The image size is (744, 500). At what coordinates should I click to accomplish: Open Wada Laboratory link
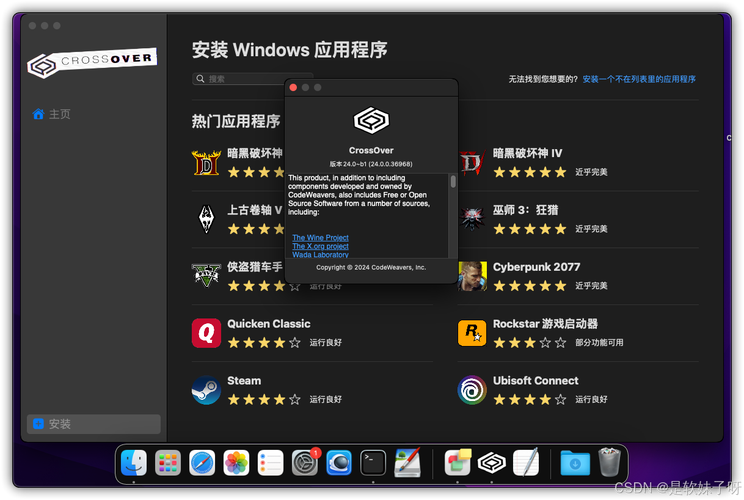point(320,254)
